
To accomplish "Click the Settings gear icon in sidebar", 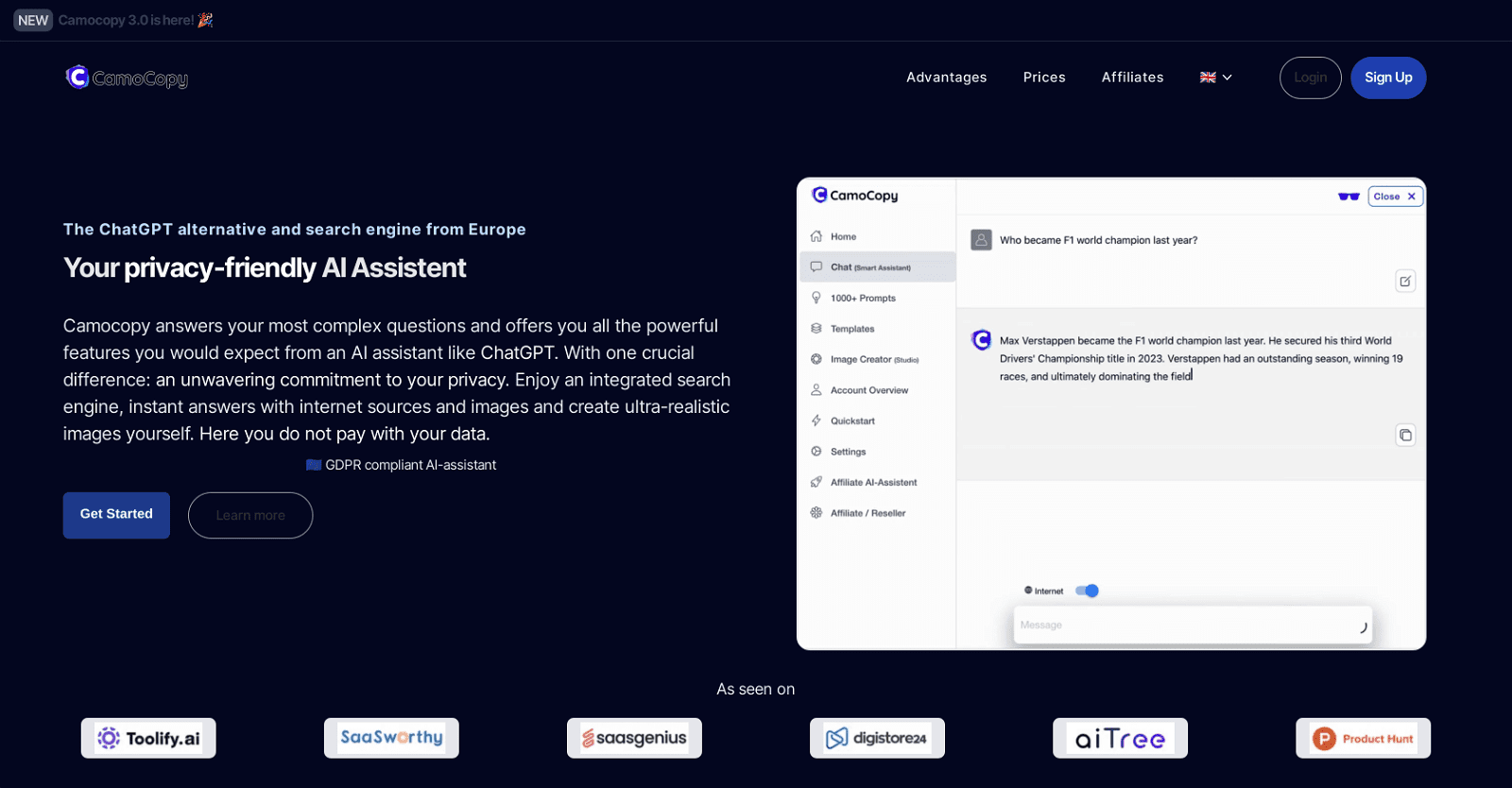I will click(816, 452).
